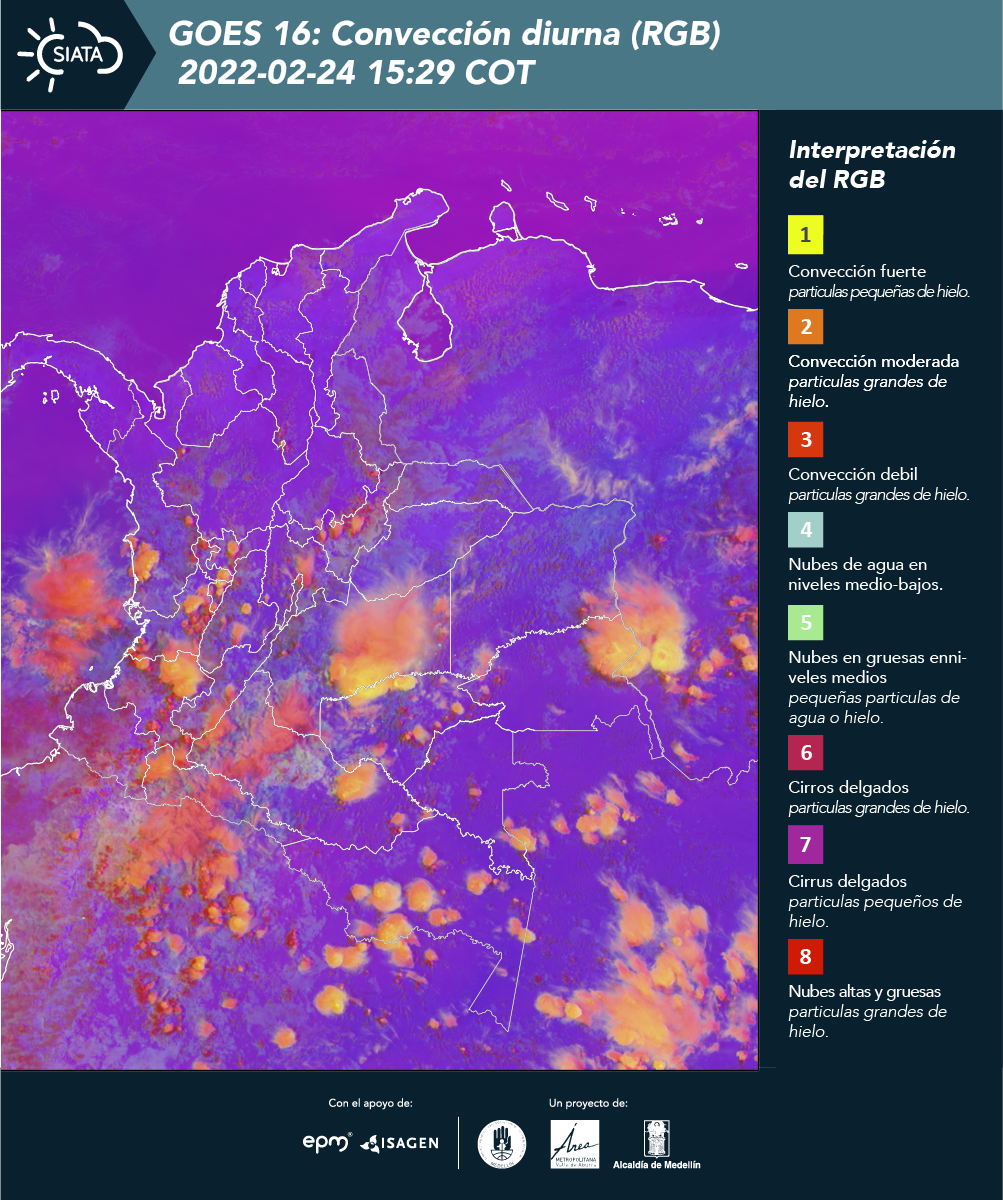Select crimson legend swatch number 6
This screenshot has width=1003, height=1200.
tap(805, 752)
